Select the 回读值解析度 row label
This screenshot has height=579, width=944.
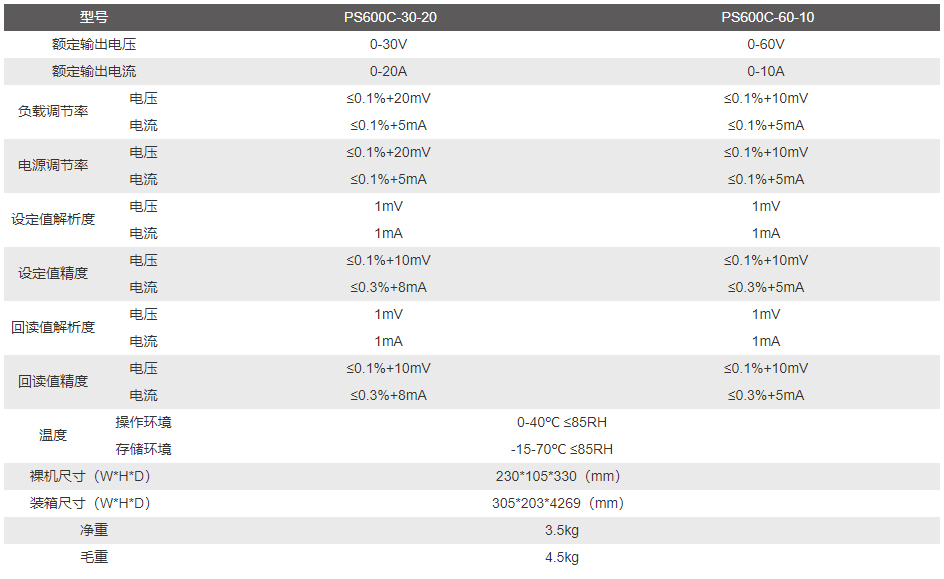pyautogui.click(x=53, y=328)
